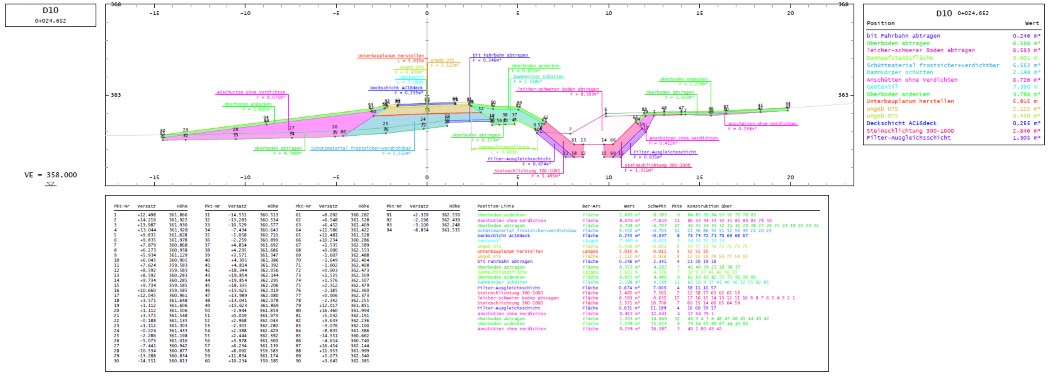The image size is (1050, 380).
Task: Click the 'Konstruktion über' table column header
Action: [708, 205]
